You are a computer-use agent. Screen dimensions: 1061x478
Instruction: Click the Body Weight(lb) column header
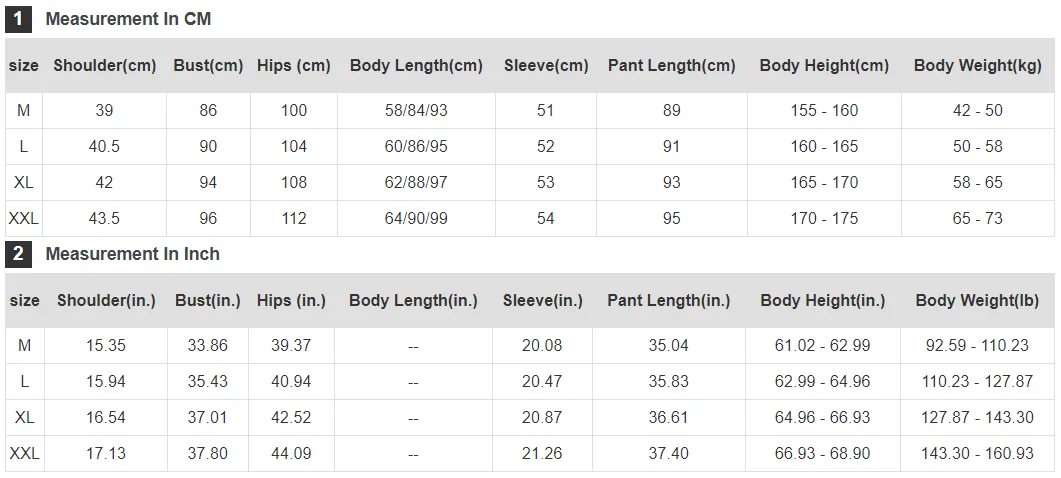[x=977, y=301]
